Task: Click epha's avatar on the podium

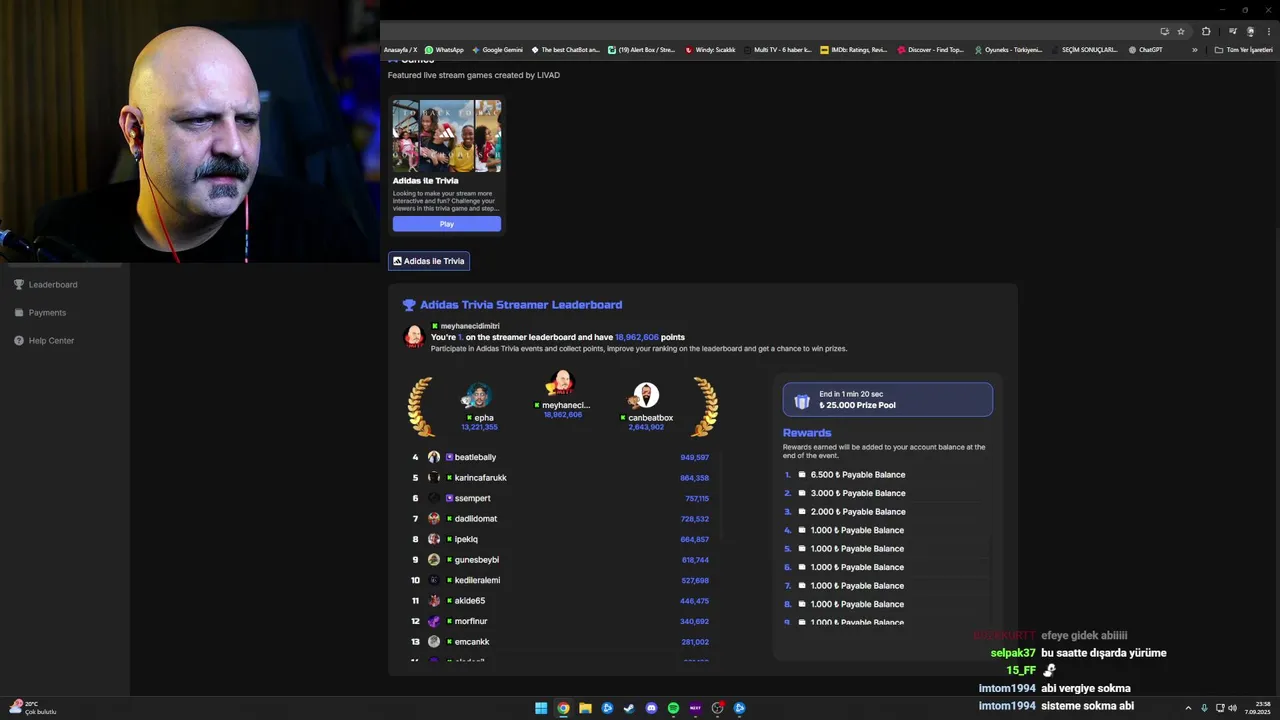Action: coord(479,396)
